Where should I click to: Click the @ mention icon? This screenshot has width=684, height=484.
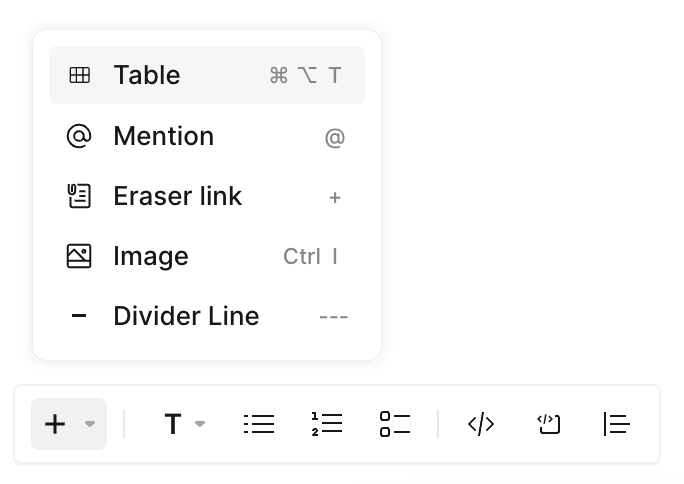[79, 136]
